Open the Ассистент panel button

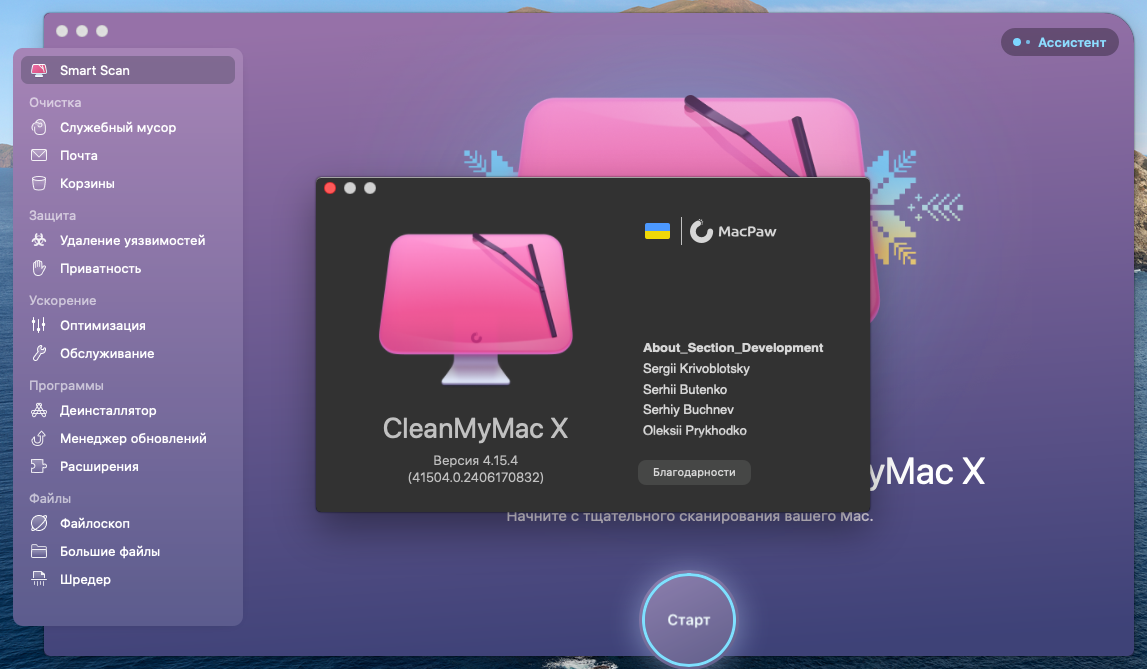(1060, 42)
